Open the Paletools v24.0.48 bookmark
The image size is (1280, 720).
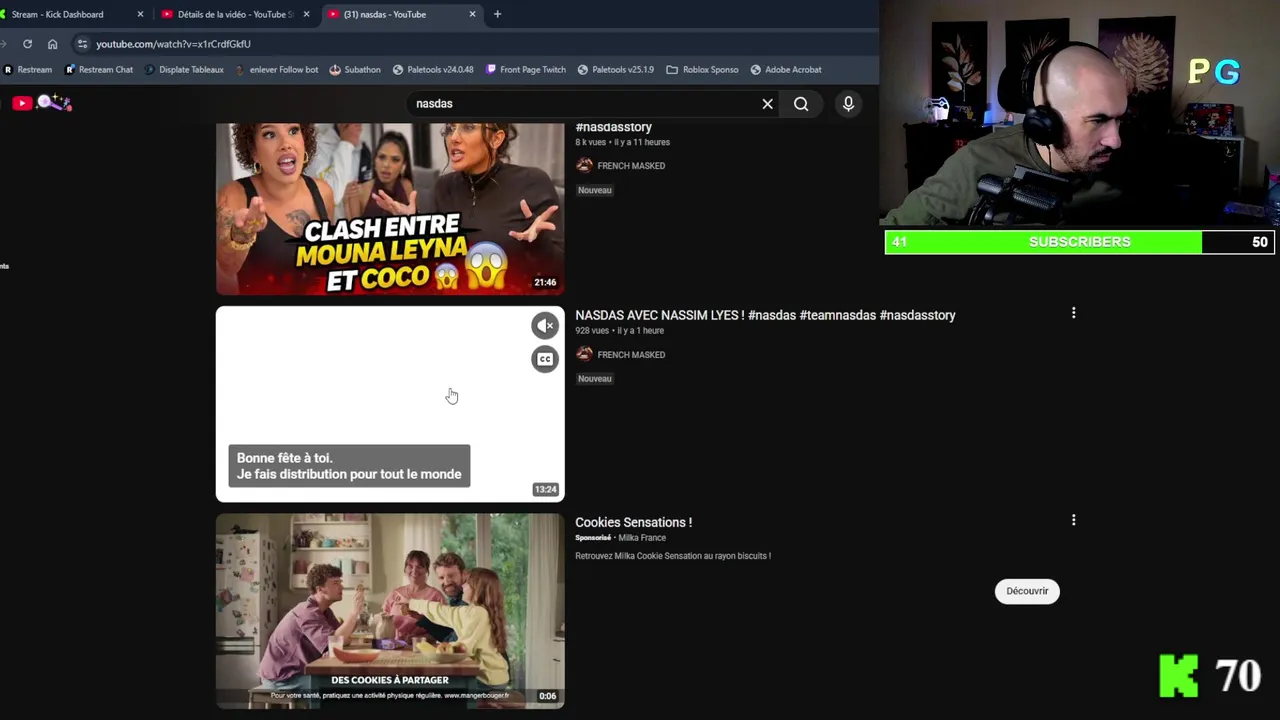coord(433,70)
